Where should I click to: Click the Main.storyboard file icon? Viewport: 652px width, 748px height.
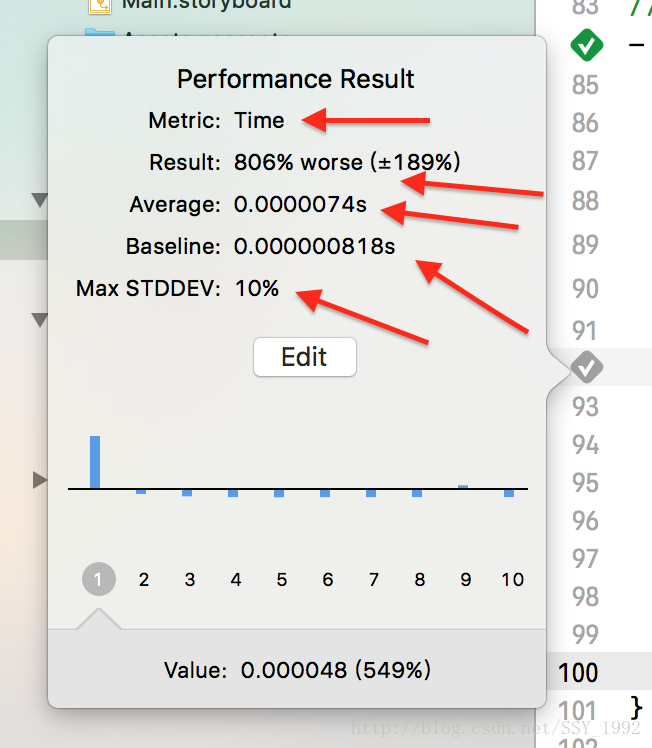100,6
